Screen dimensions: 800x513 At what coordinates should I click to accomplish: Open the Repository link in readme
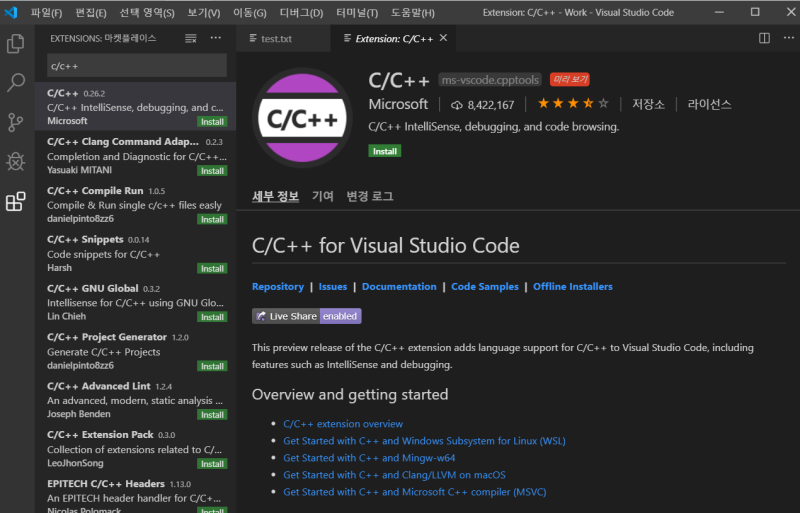pyautogui.click(x=278, y=286)
